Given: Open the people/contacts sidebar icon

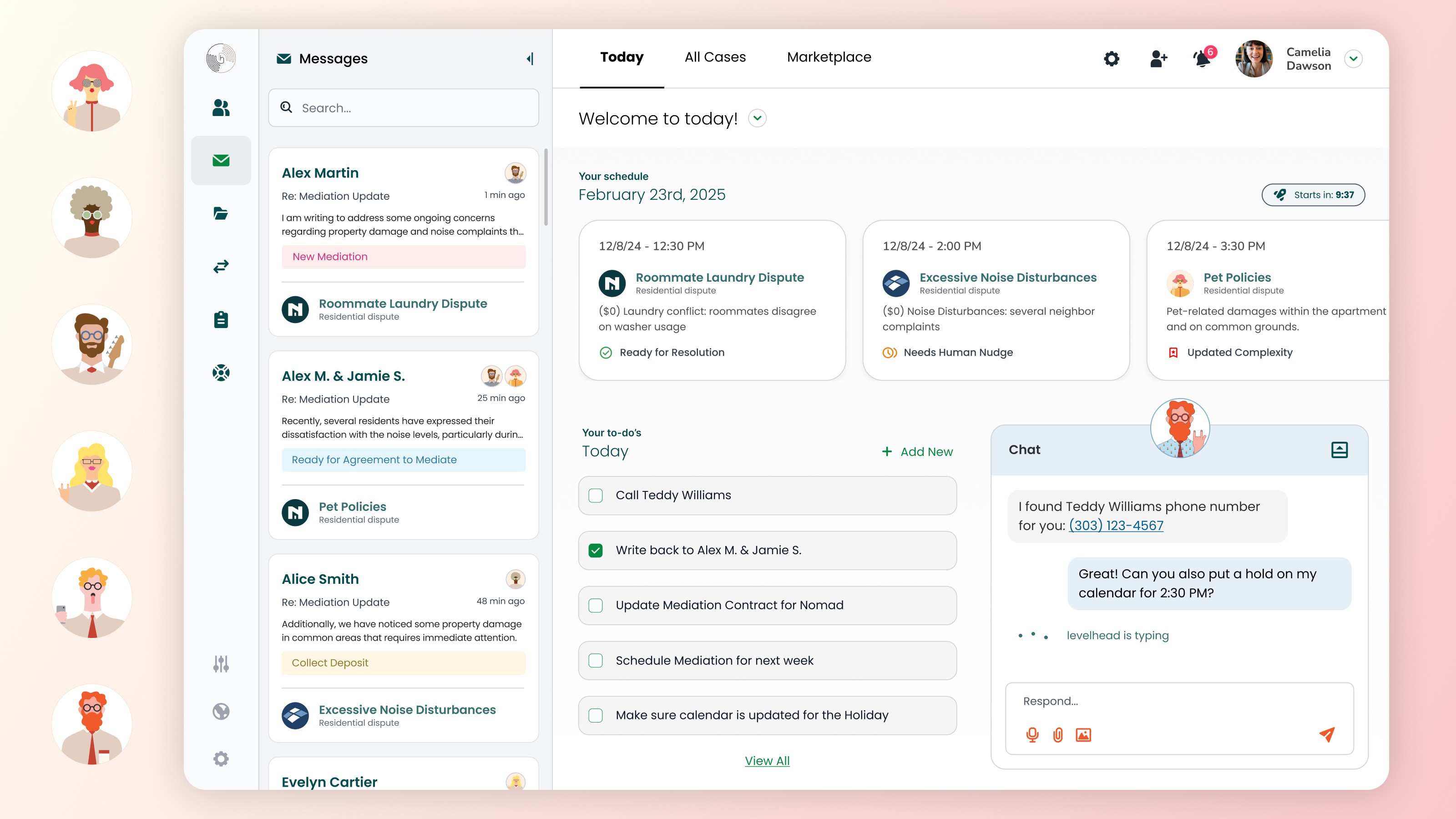Looking at the screenshot, I should 221,107.
